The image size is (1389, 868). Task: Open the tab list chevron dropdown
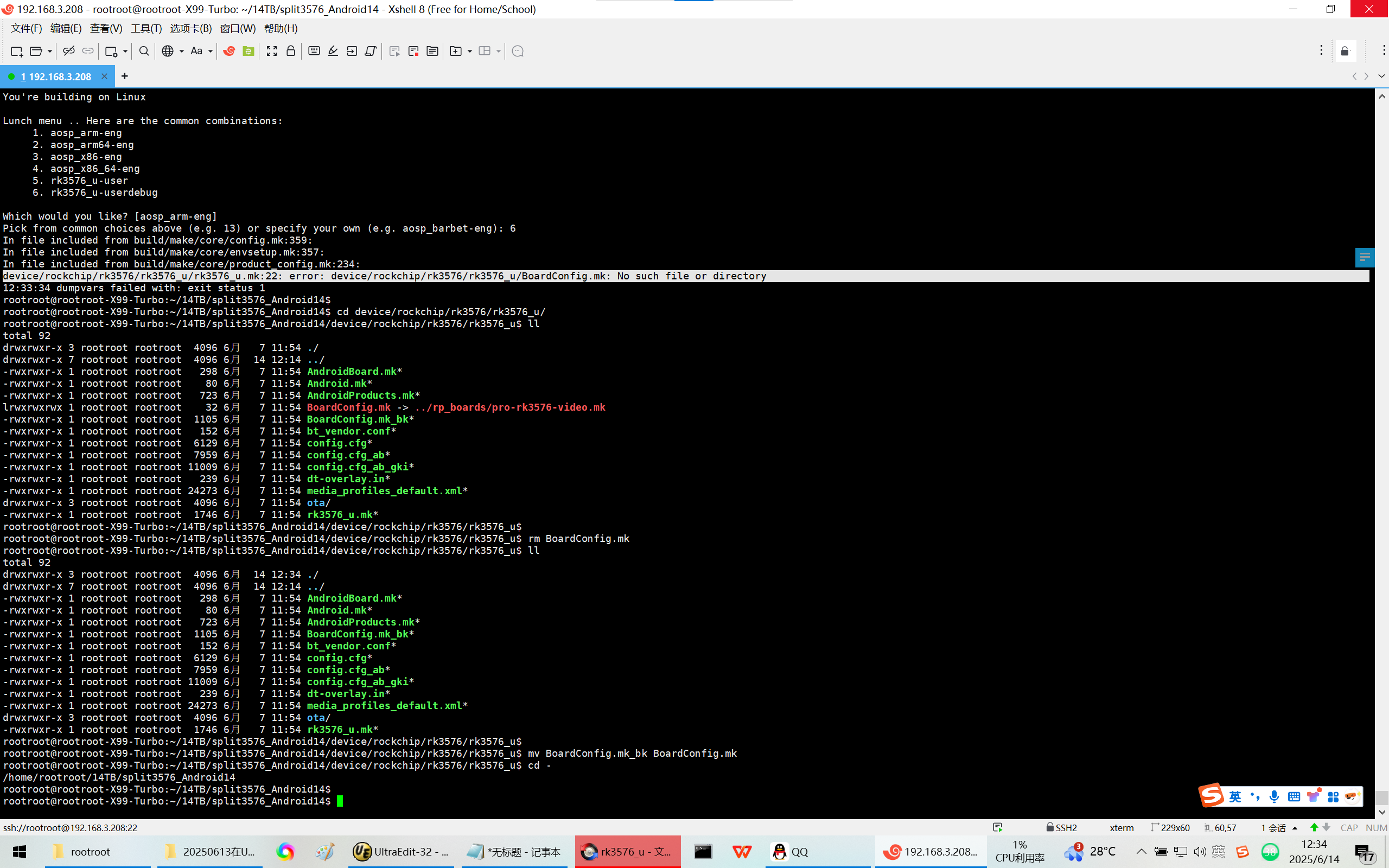pos(1381,76)
